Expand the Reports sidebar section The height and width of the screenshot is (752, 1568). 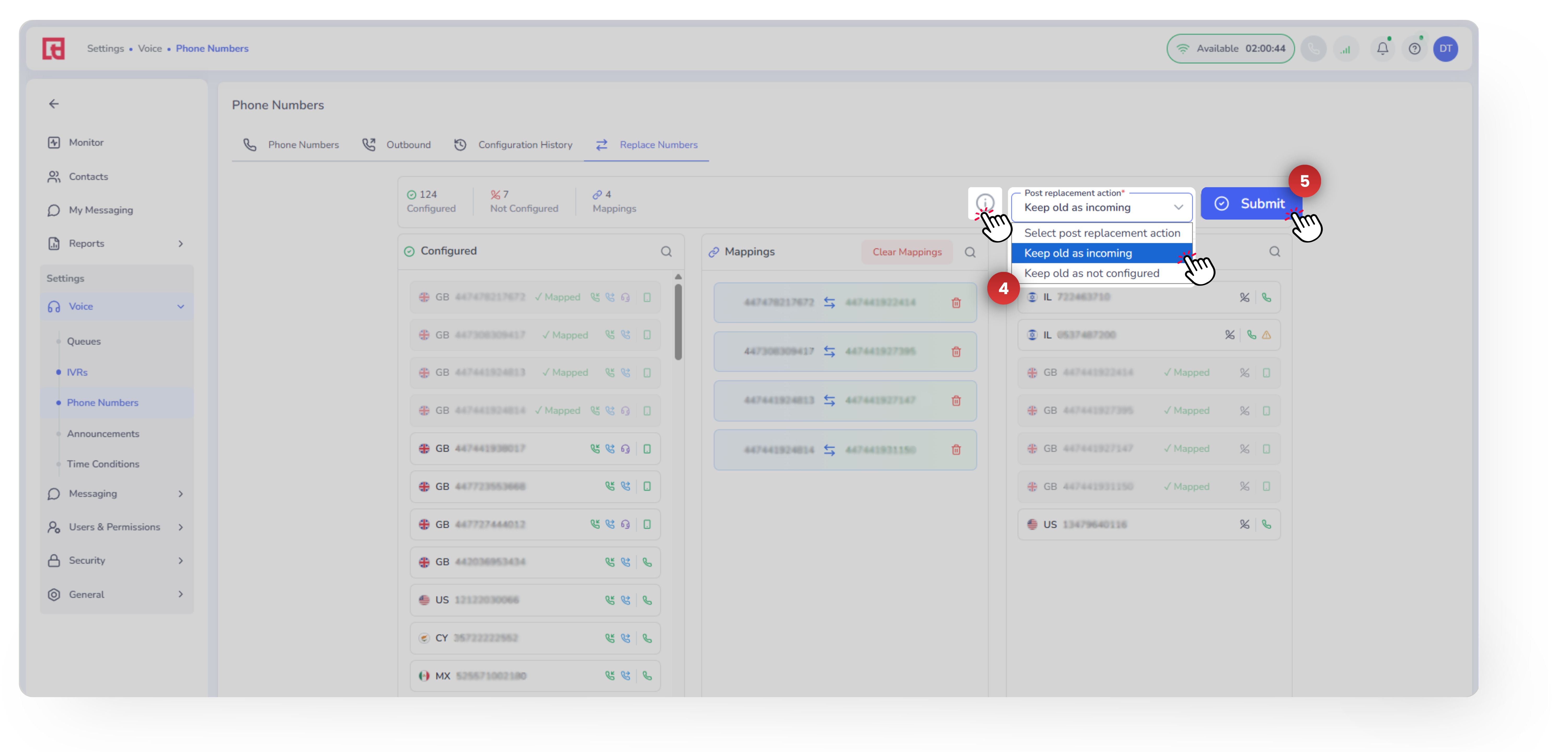click(x=180, y=243)
